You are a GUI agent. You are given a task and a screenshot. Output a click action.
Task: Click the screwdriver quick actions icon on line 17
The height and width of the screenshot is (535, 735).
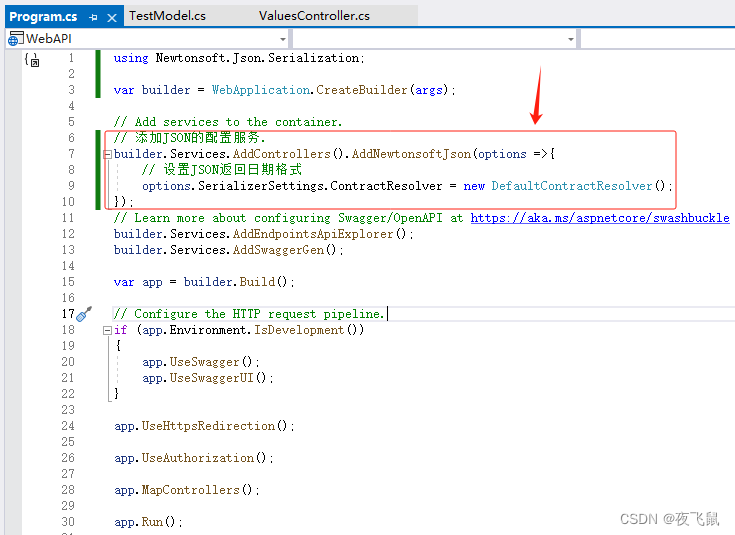(84, 314)
